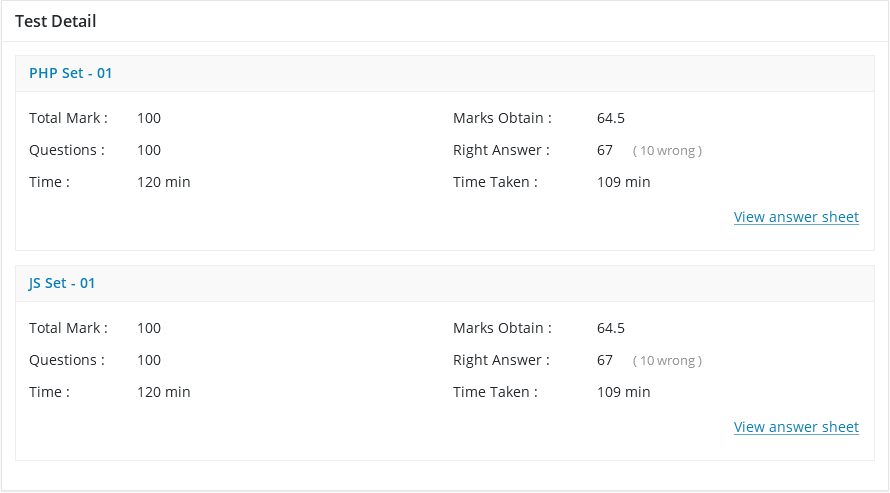Select the Questions label in JS Set
Screen dimensions: 890x493
pyautogui.click(x=66, y=360)
